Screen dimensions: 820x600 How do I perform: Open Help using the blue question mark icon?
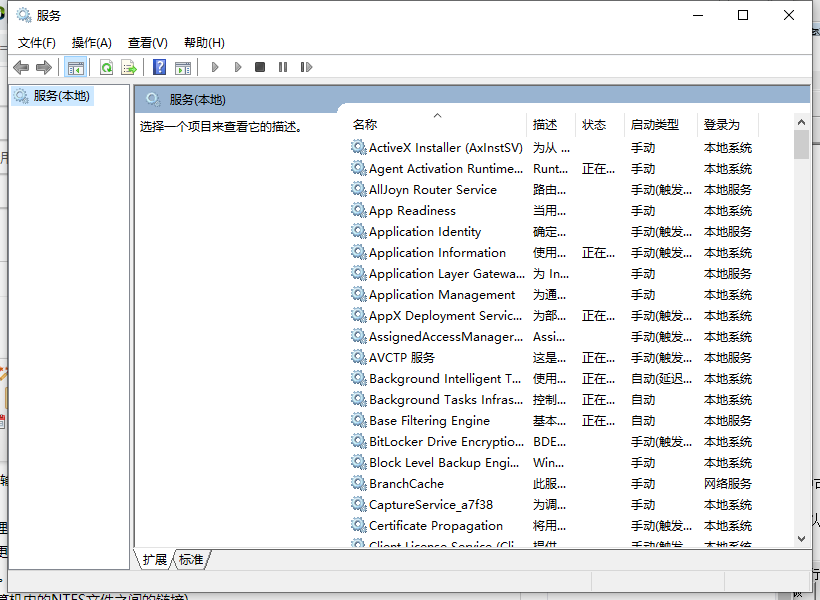point(161,66)
